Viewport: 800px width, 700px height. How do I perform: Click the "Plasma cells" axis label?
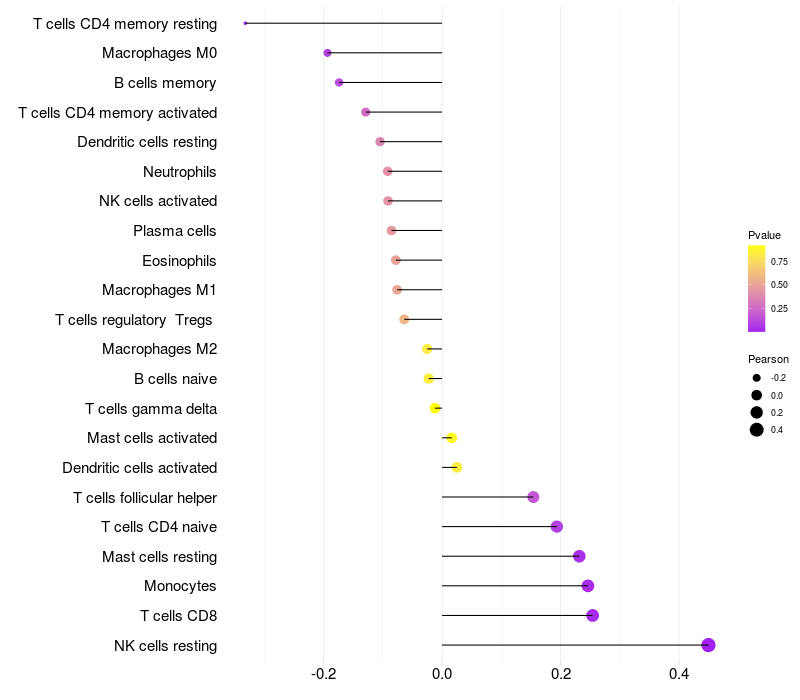point(175,231)
